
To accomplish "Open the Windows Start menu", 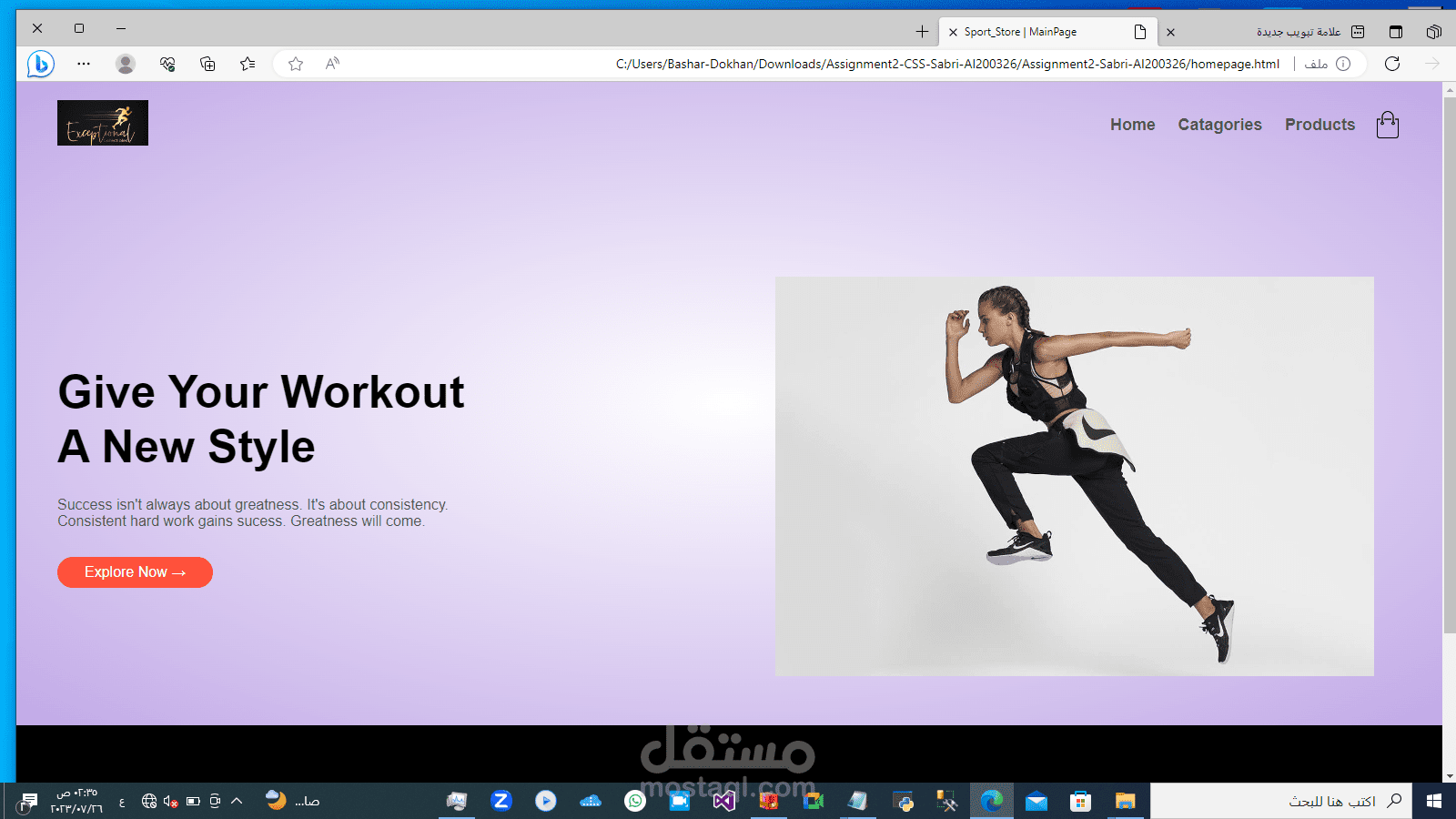I will tap(1434, 801).
